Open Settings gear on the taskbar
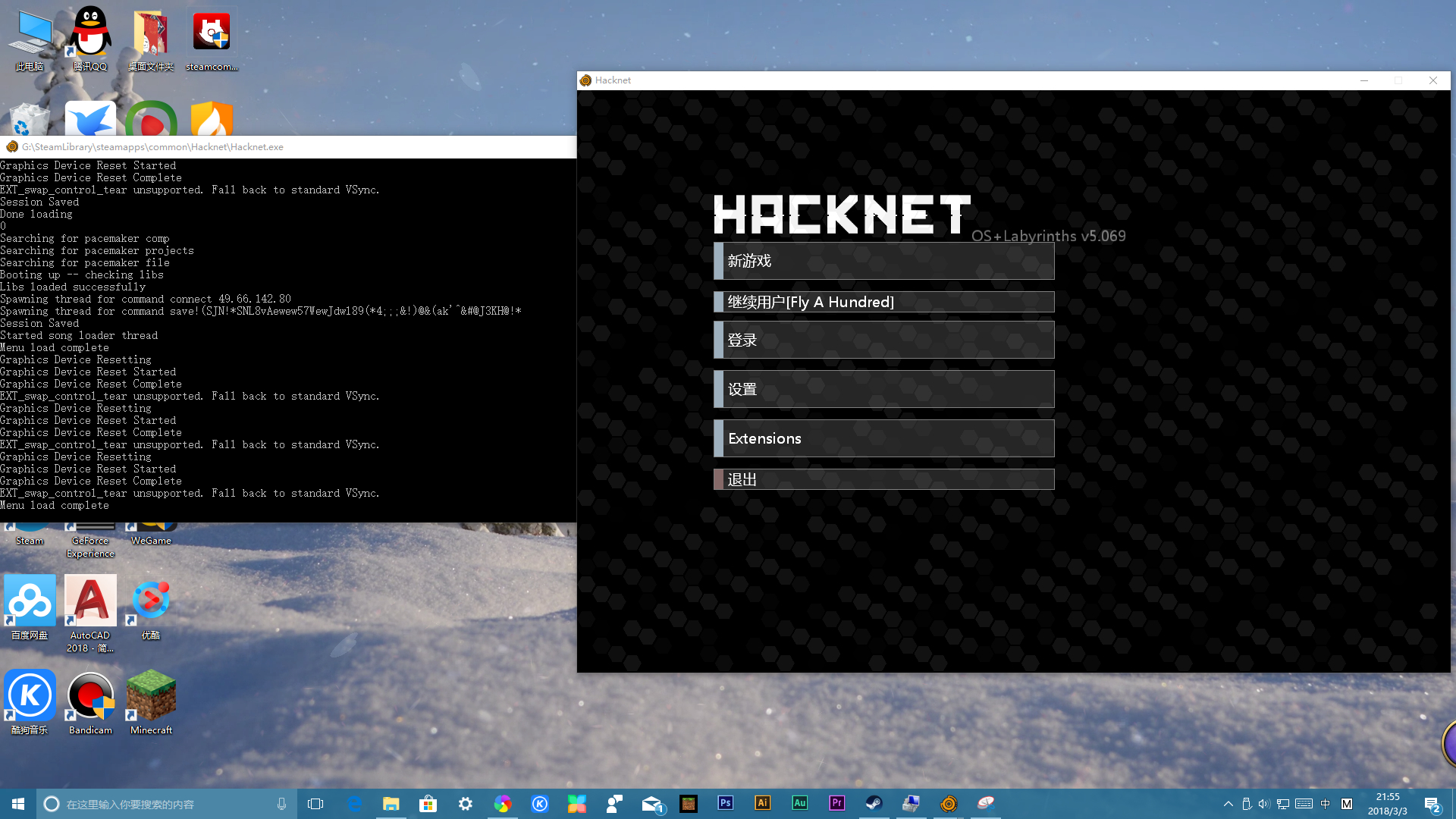This screenshot has width=1456, height=819. coord(466,804)
